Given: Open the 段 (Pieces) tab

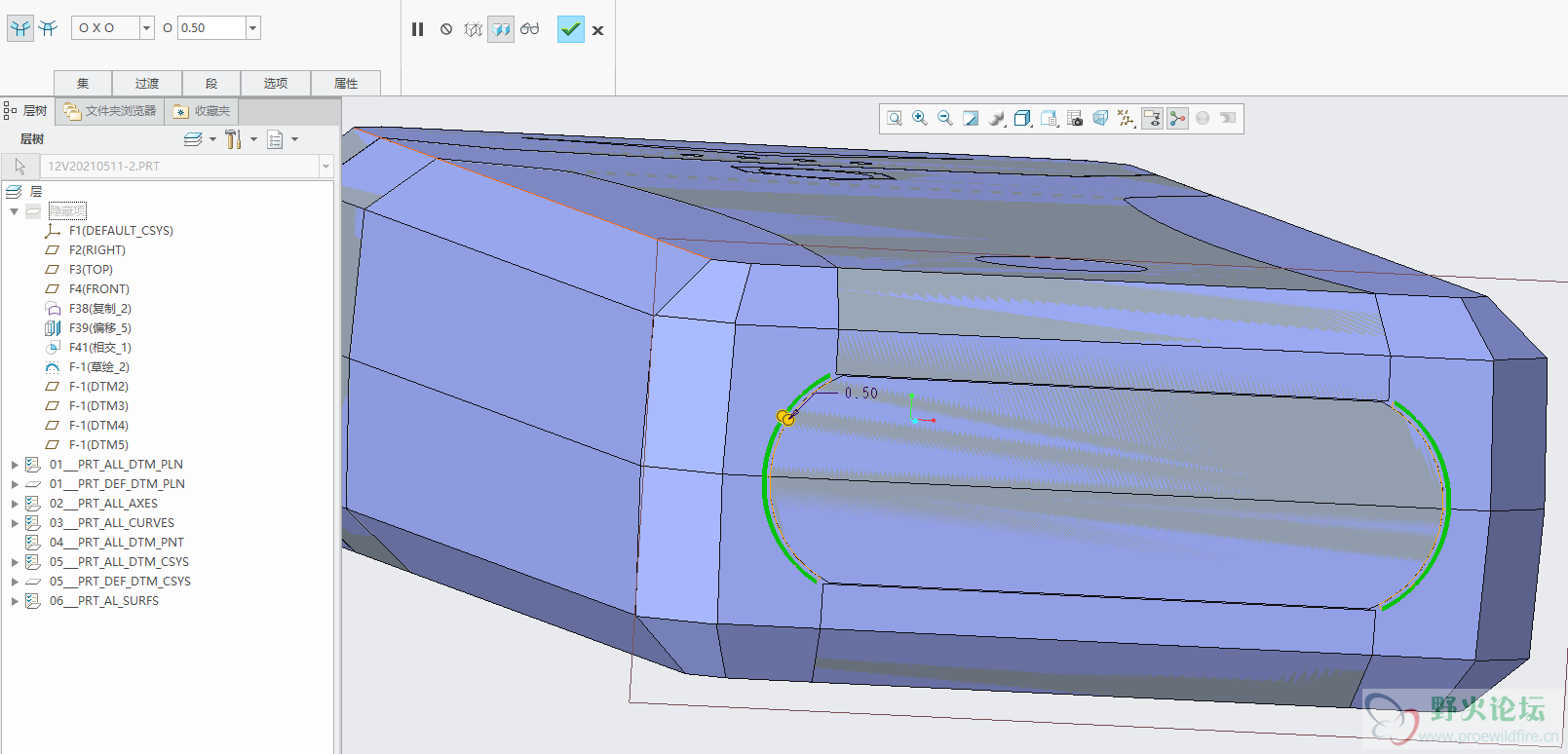Looking at the screenshot, I should click(x=211, y=83).
